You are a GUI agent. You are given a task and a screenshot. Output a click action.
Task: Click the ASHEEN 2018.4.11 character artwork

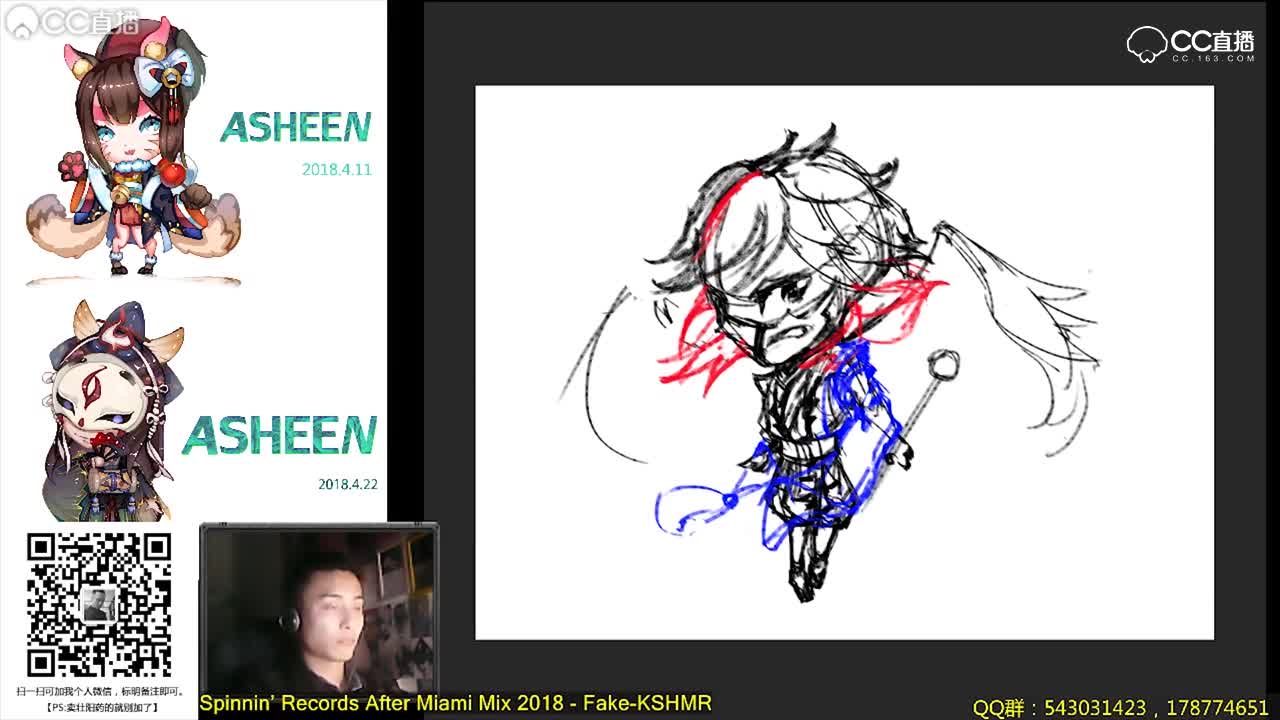133,150
